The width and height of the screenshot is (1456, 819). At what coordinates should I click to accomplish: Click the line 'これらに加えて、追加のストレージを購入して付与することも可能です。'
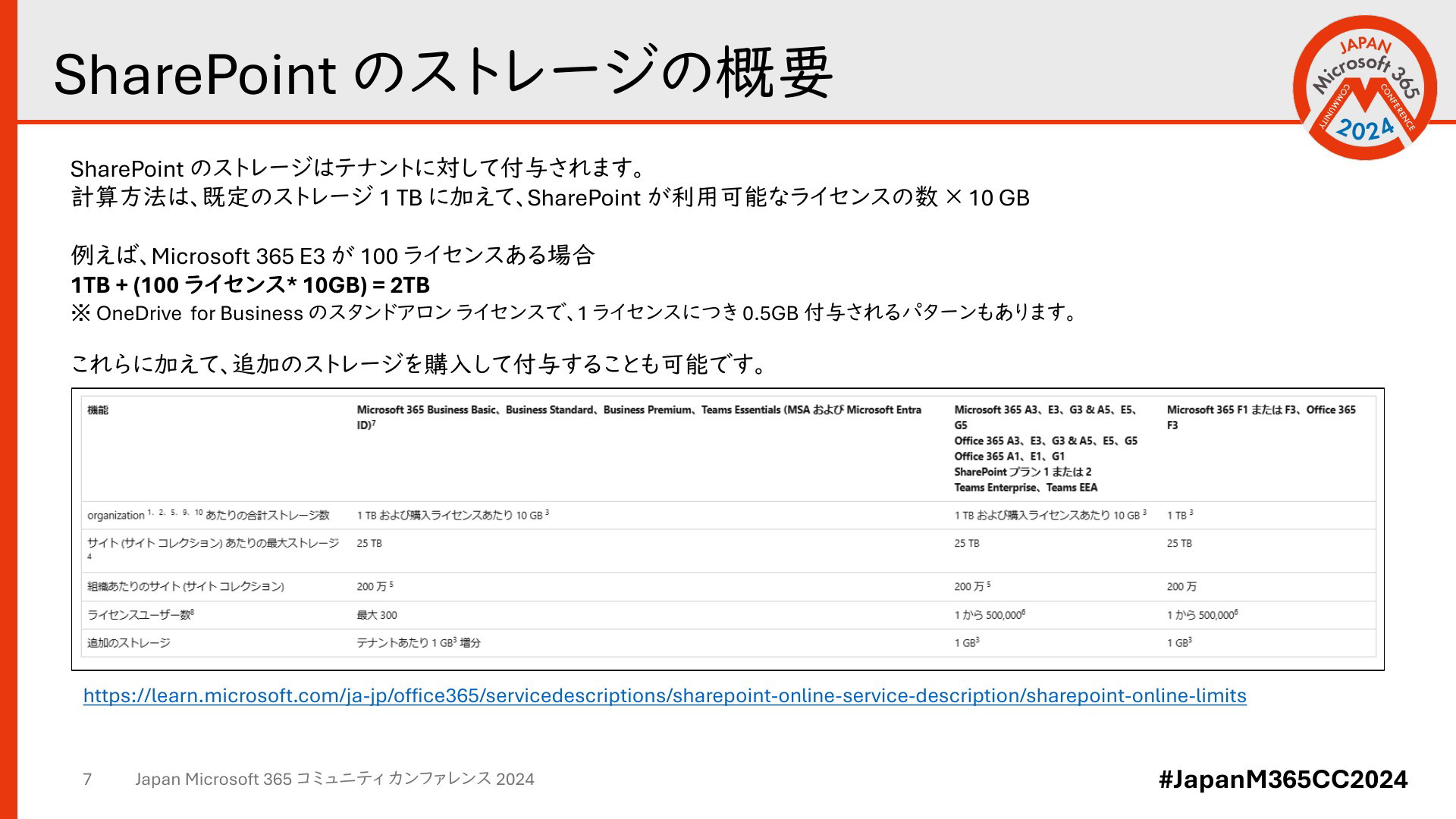point(419,365)
